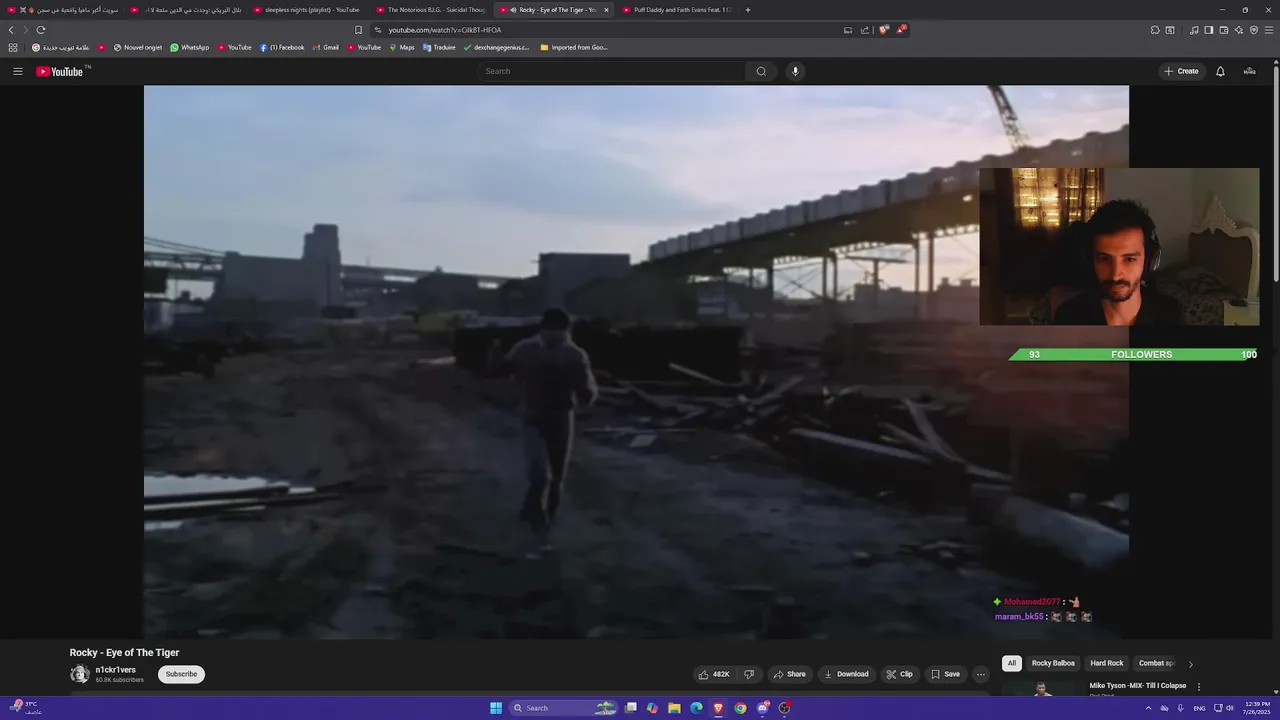Open taskbar clock and date
The image size is (1280, 720).
[1256, 708]
